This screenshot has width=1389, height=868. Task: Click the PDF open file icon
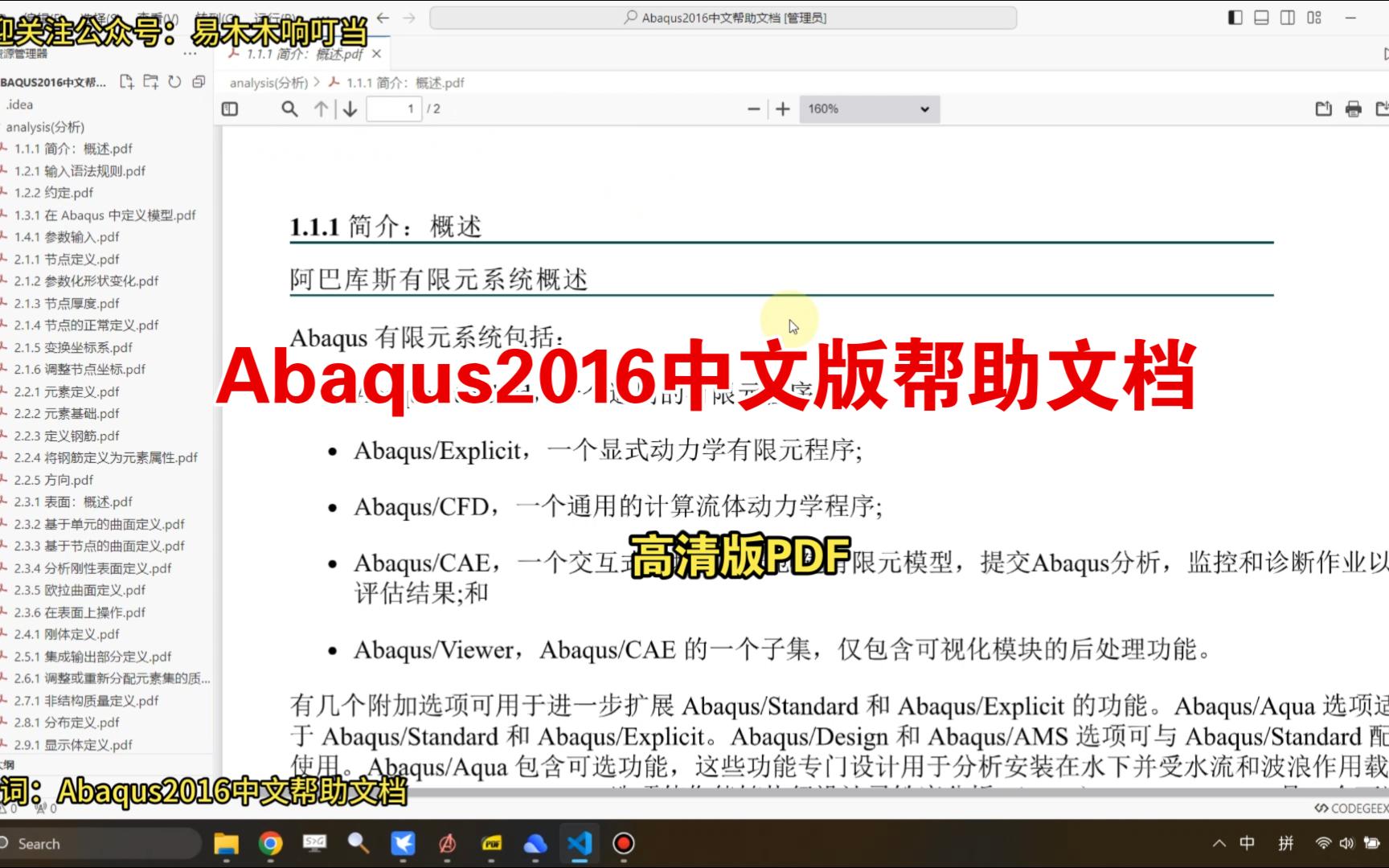pos(1323,108)
